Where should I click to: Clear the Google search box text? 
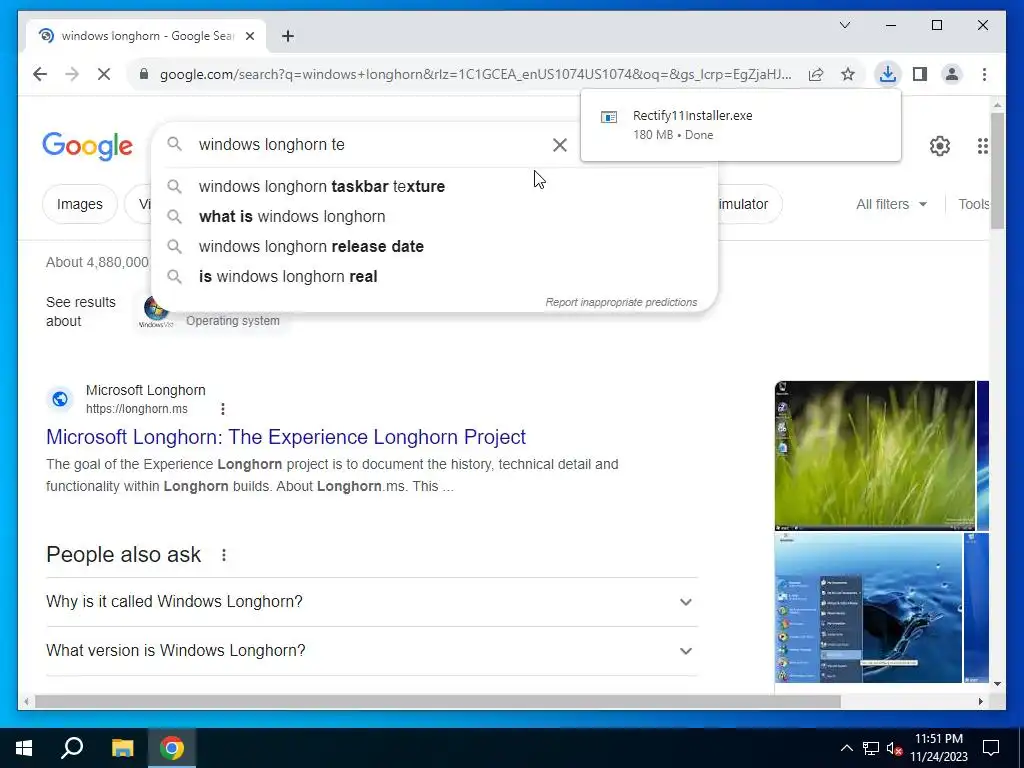tap(560, 145)
